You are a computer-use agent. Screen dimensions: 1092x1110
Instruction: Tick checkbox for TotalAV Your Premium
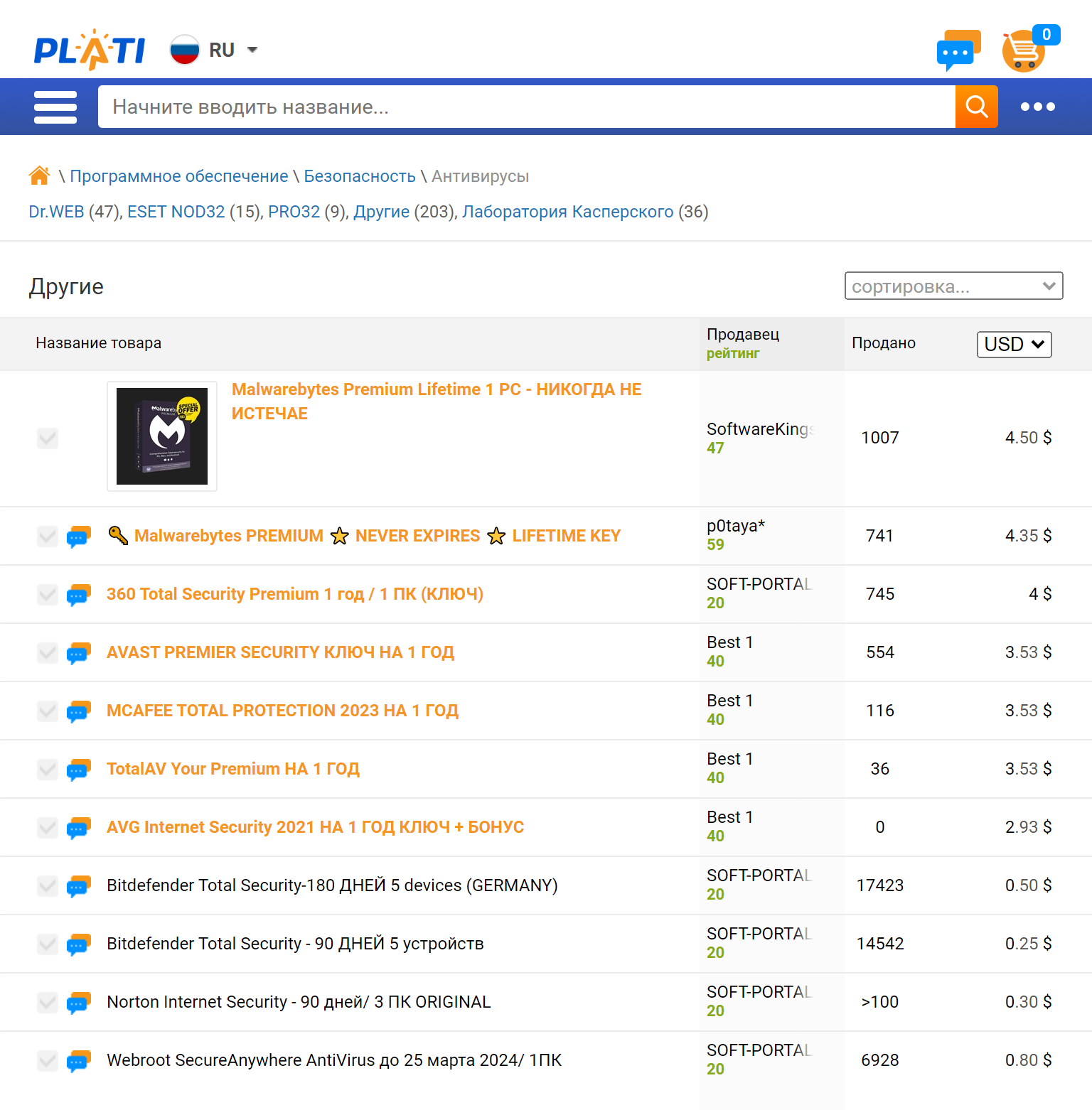48,770
